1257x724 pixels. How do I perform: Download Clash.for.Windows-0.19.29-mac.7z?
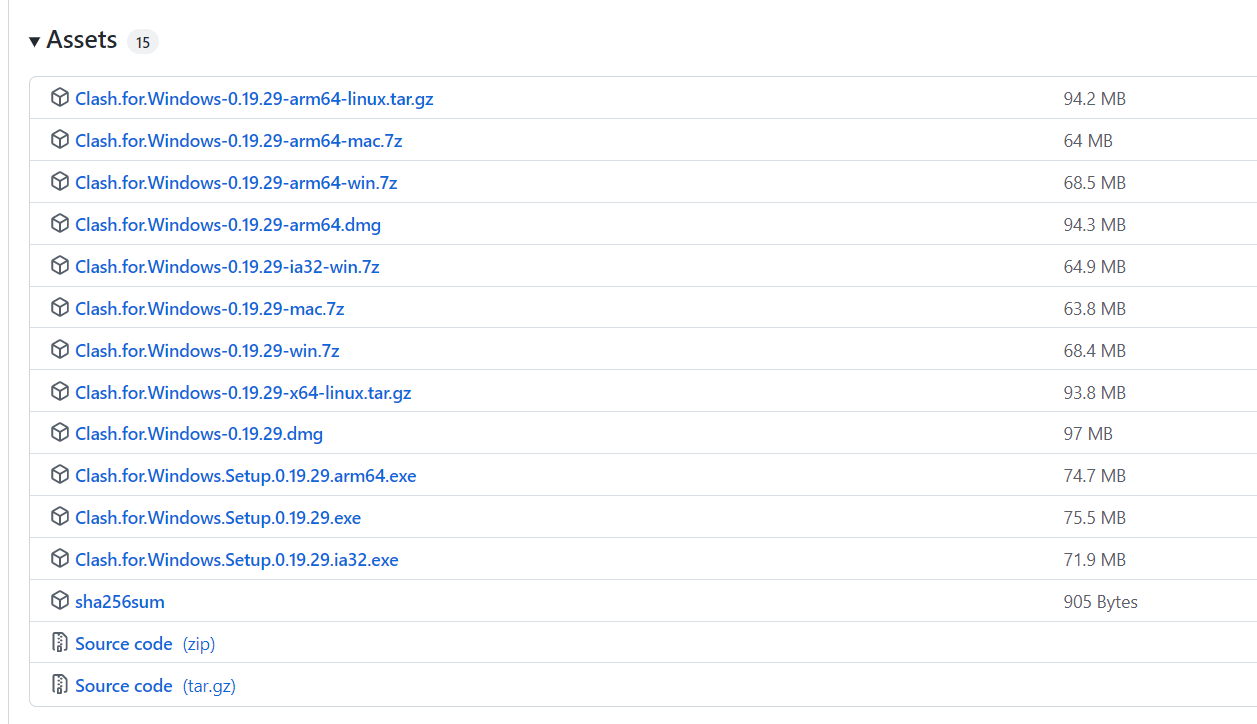(x=209, y=309)
